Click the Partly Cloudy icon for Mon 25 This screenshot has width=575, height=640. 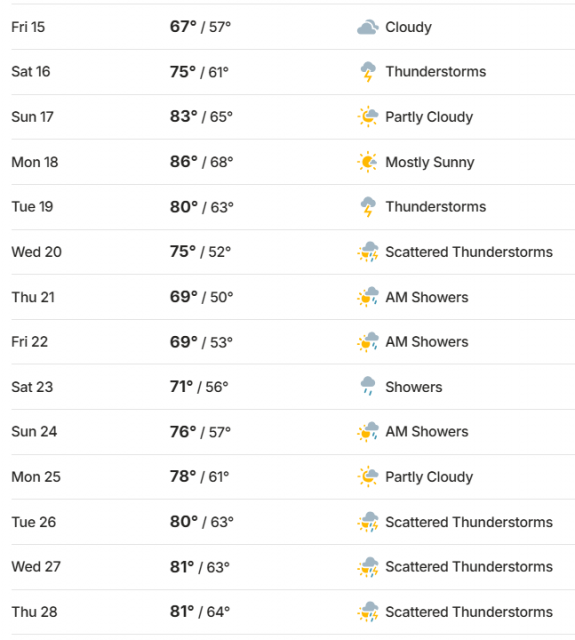point(368,477)
